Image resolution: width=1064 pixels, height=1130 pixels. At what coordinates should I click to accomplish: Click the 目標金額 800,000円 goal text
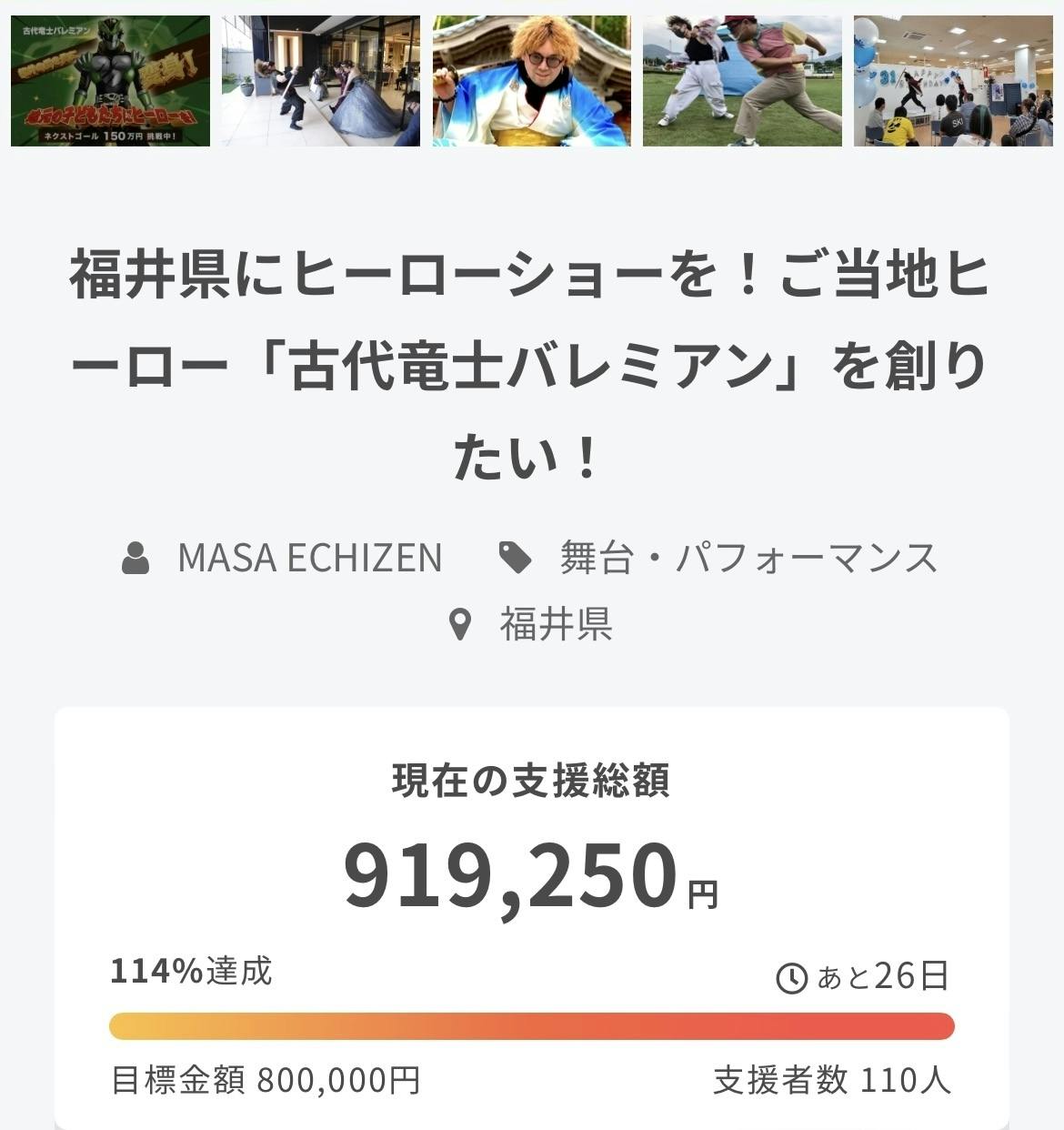click(x=266, y=1081)
